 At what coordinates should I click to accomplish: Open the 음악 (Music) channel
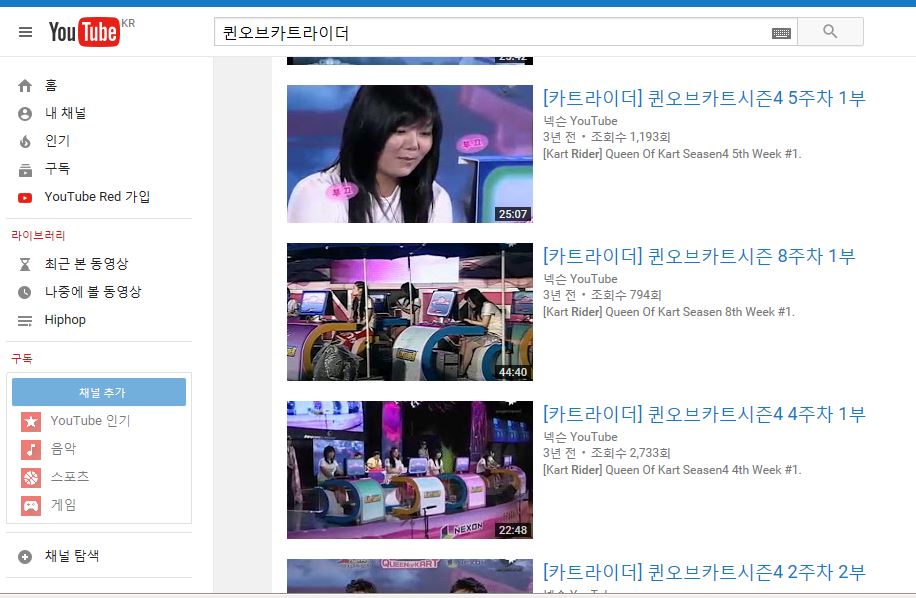tap(63, 449)
